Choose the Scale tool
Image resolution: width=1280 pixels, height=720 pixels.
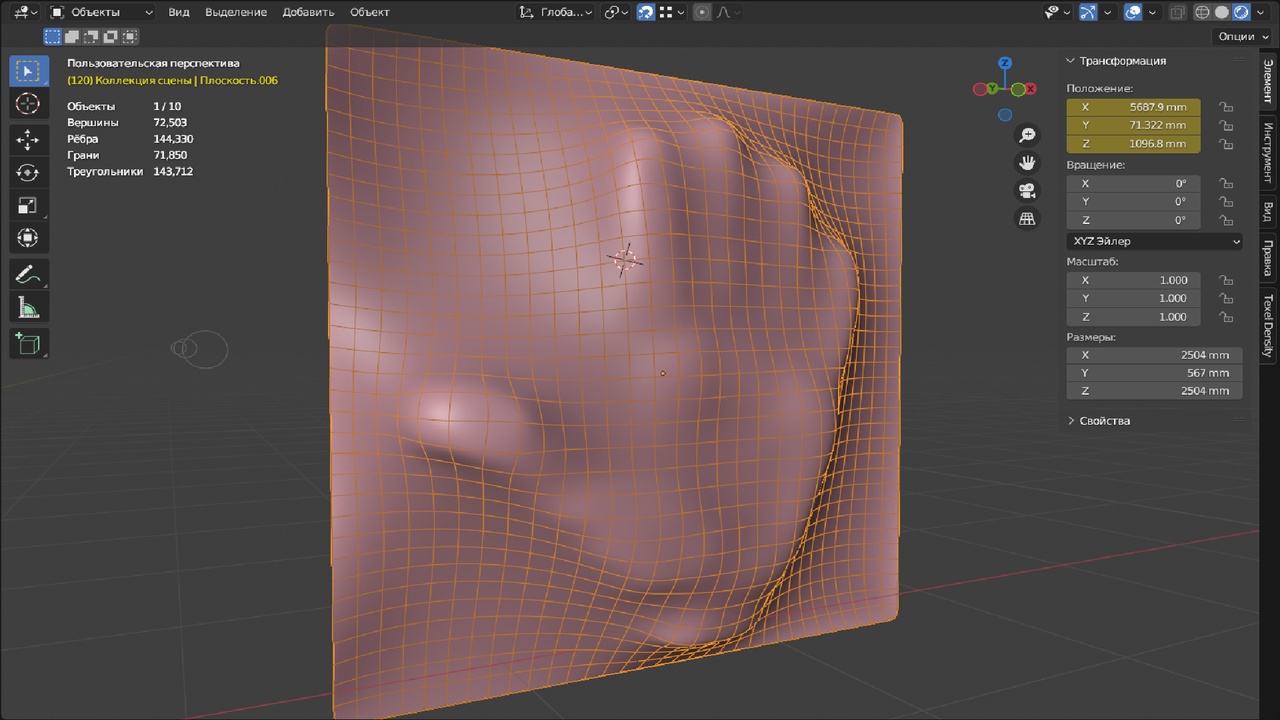pos(28,206)
